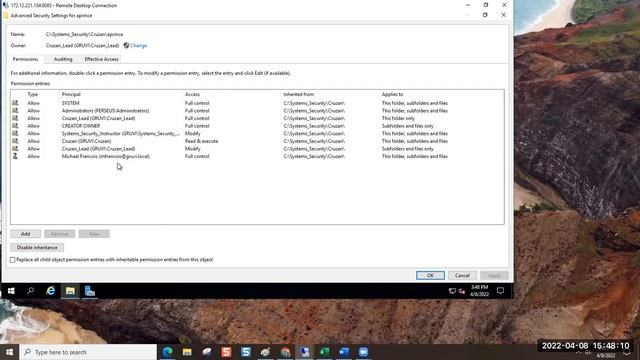Open orange Snagit icon on local taskbar
This screenshot has height=360, width=640.
click(226, 352)
